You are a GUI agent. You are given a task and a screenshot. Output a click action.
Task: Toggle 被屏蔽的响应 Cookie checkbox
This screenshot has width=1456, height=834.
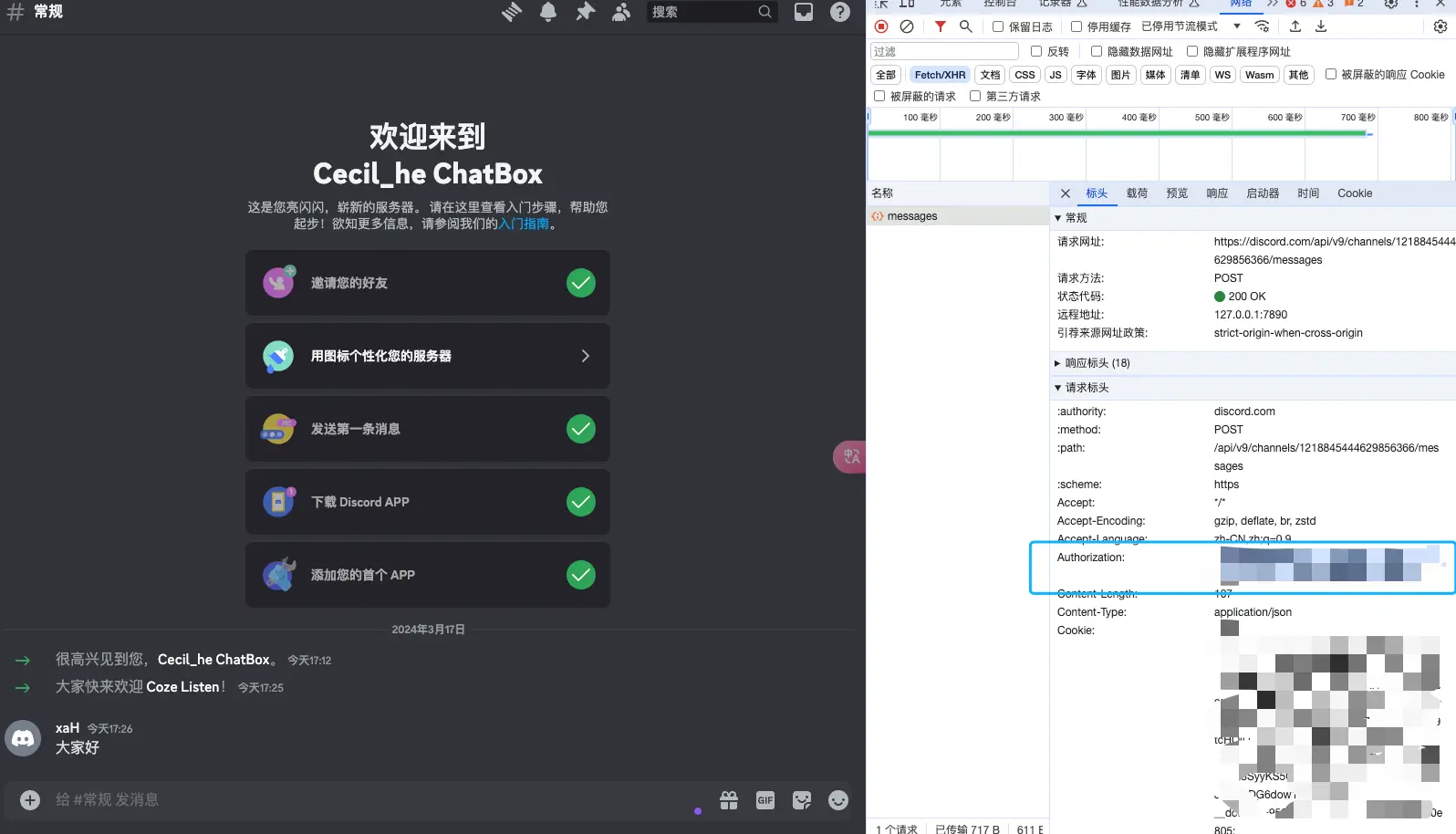click(1331, 74)
